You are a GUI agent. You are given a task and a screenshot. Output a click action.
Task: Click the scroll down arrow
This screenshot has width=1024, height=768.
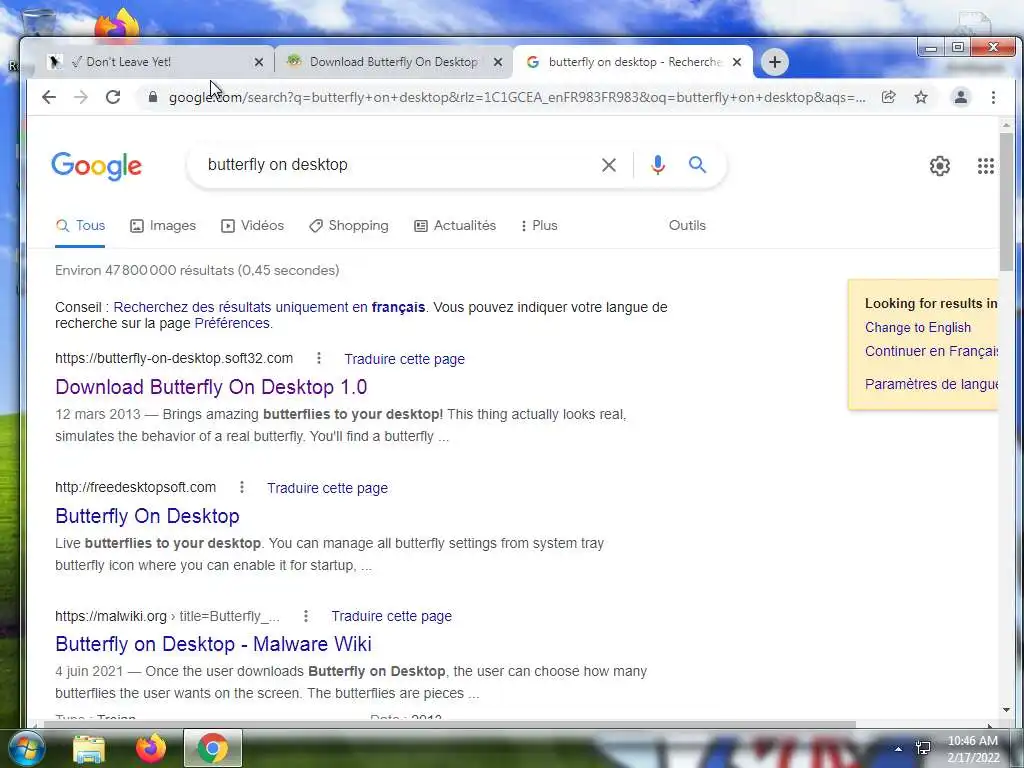coord(1006,710)
